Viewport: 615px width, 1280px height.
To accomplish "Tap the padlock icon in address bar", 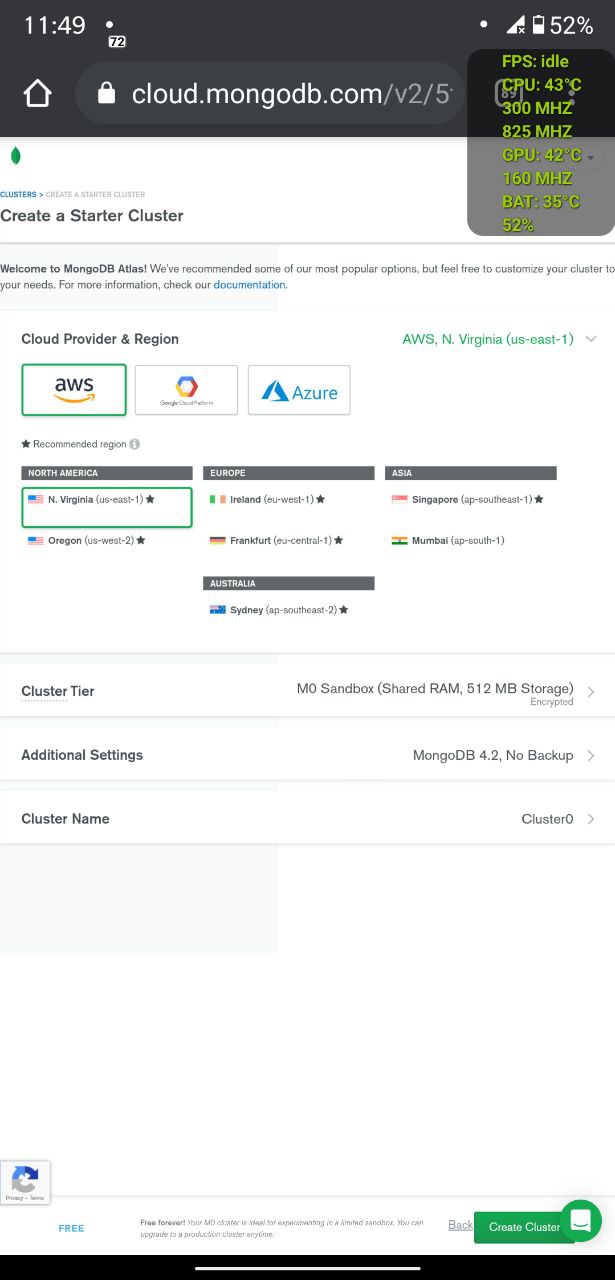I will [x=106, y=93].
